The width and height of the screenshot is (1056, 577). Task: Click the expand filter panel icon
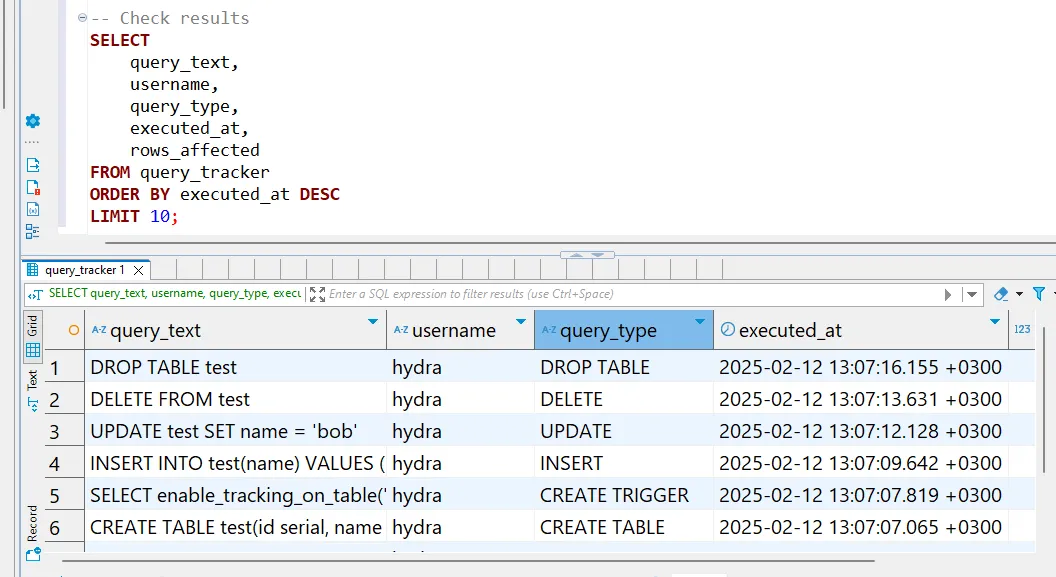point(317,294)
